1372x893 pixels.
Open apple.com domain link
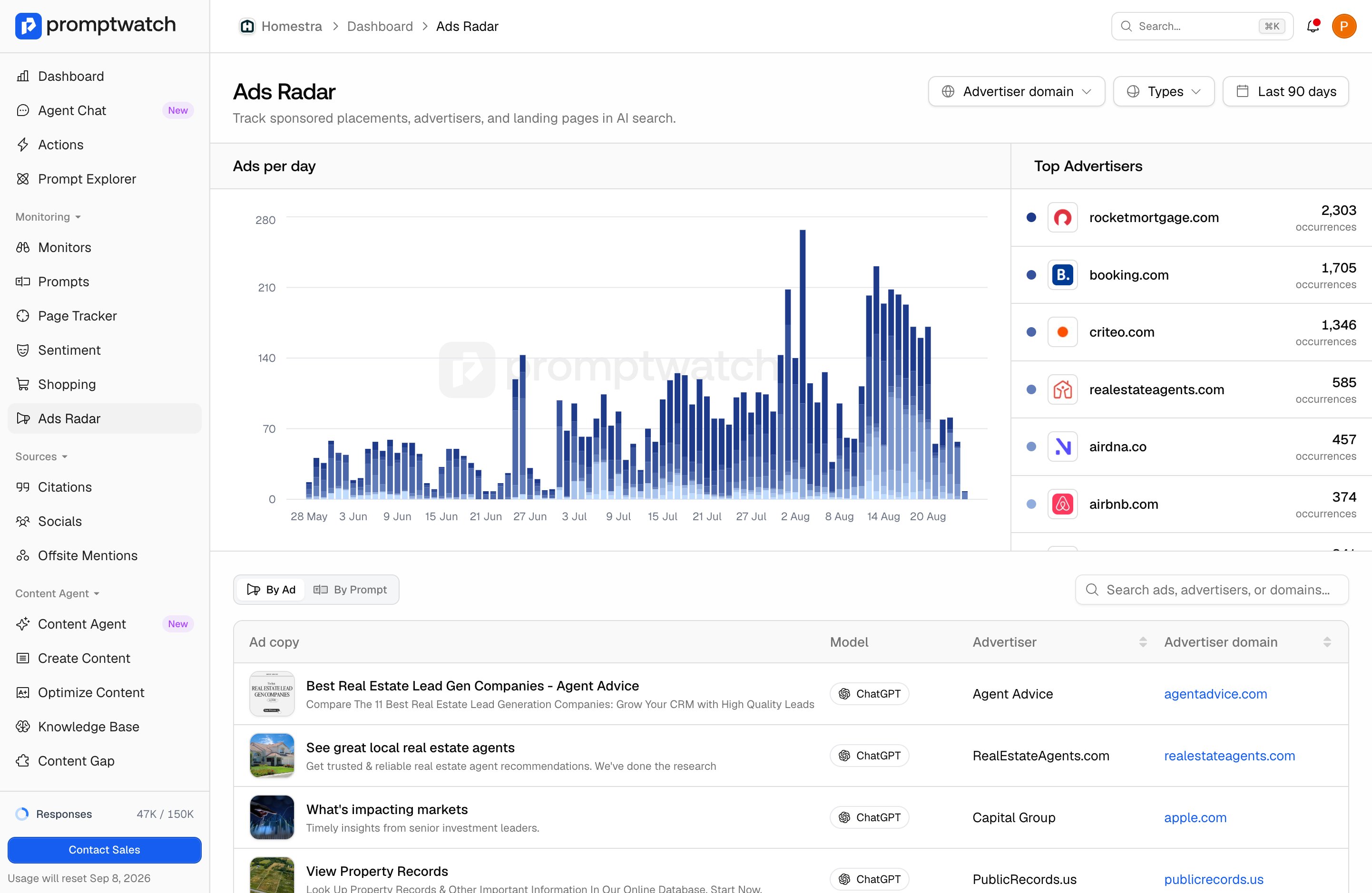[1195, 817]
